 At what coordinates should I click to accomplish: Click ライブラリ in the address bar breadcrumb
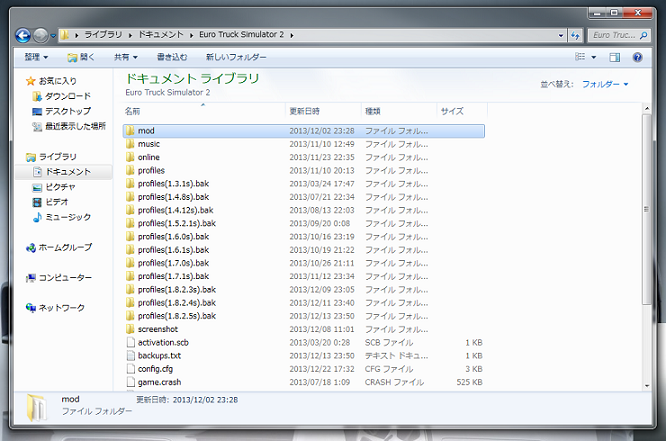(x=103, y=35)
